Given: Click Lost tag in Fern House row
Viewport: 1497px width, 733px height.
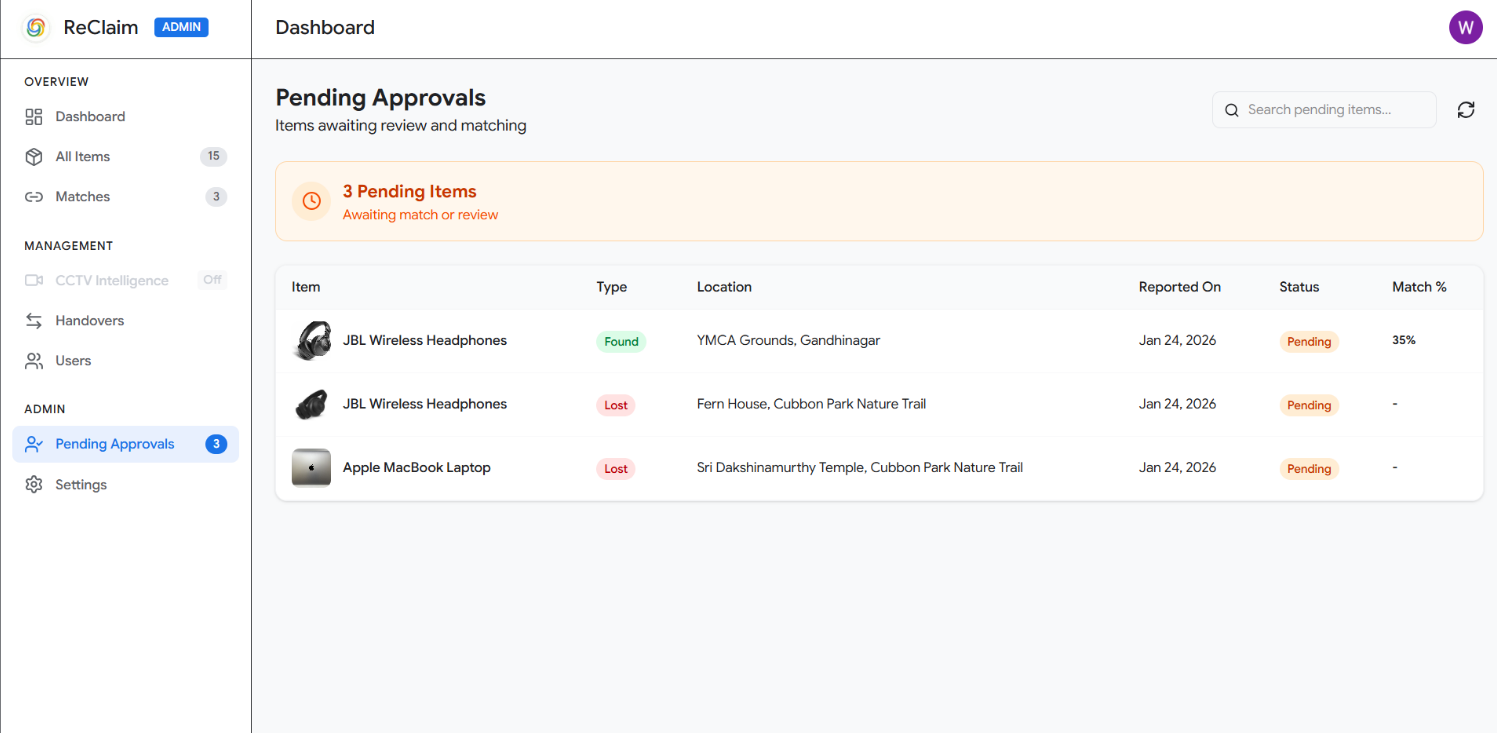Looking at the screenshot, I should tap(616, 405).
